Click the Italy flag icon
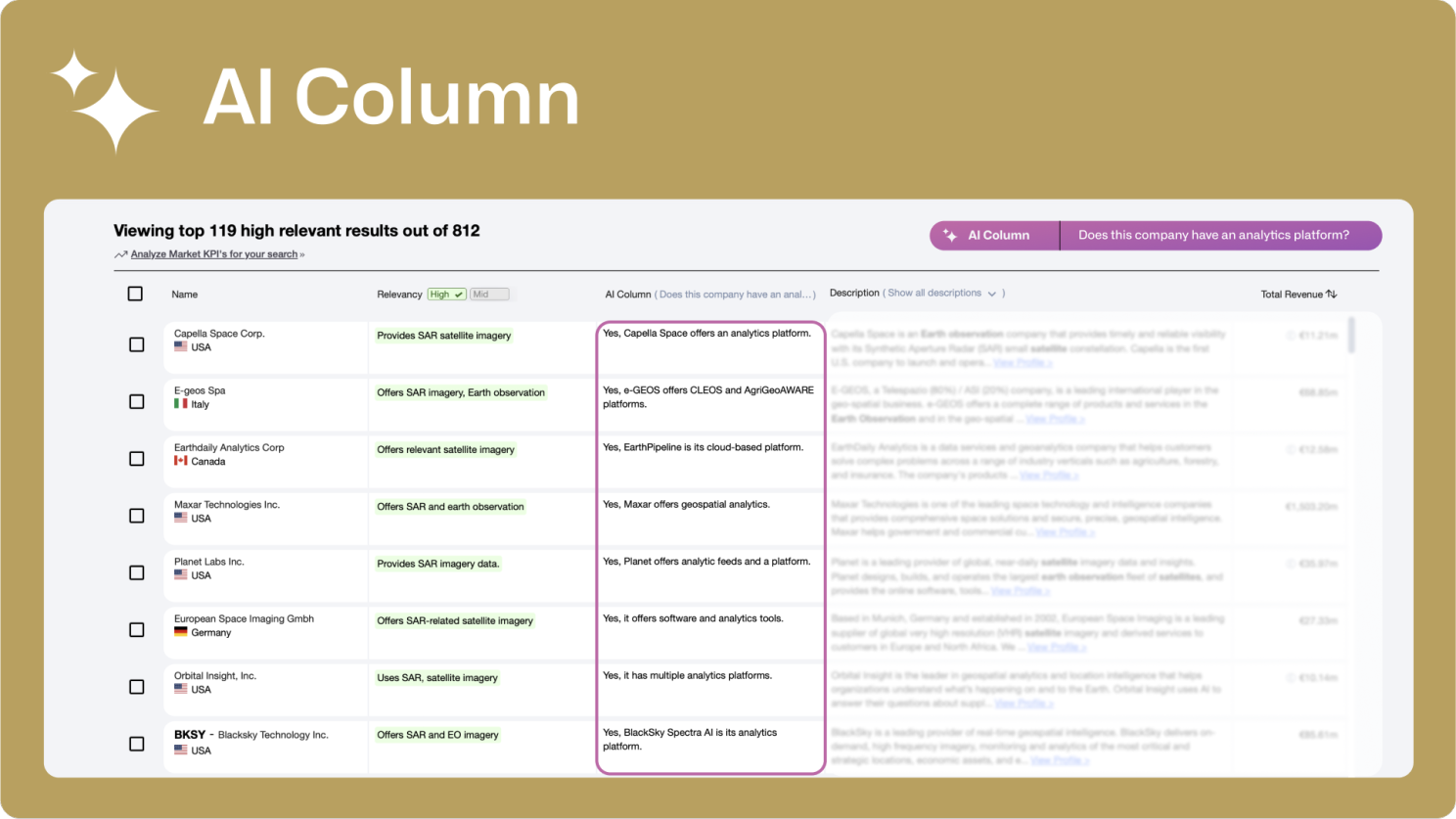 pyautogui.click(x=181, y=403)
